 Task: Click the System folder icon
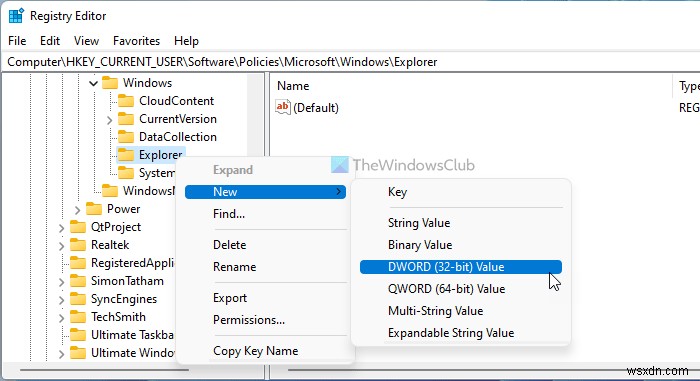click(126, 173)
